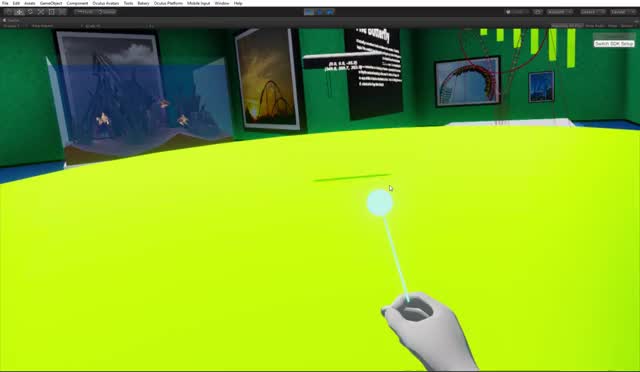Click the Pause button in playback controls
Viewport: 640px width, 372px height.
pos(320,12)
